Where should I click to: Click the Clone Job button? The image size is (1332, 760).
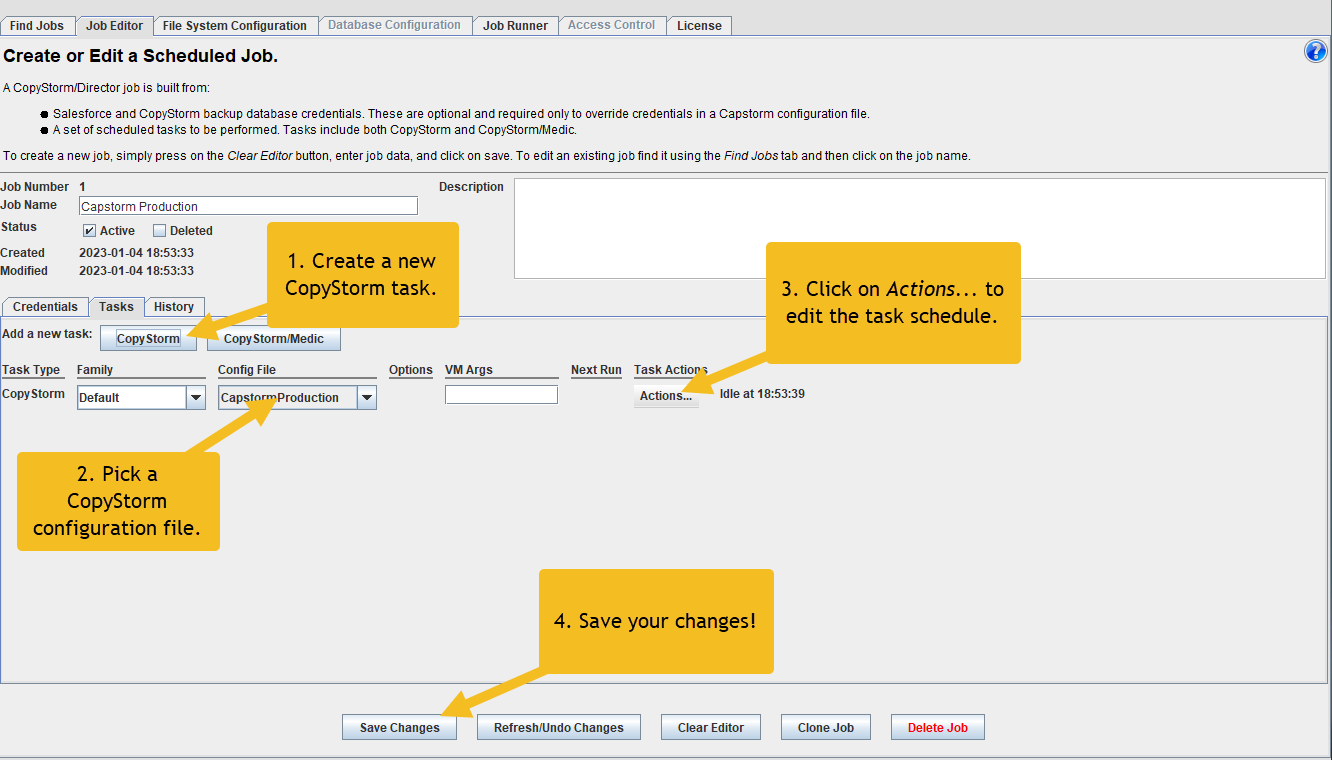(826, 728)
